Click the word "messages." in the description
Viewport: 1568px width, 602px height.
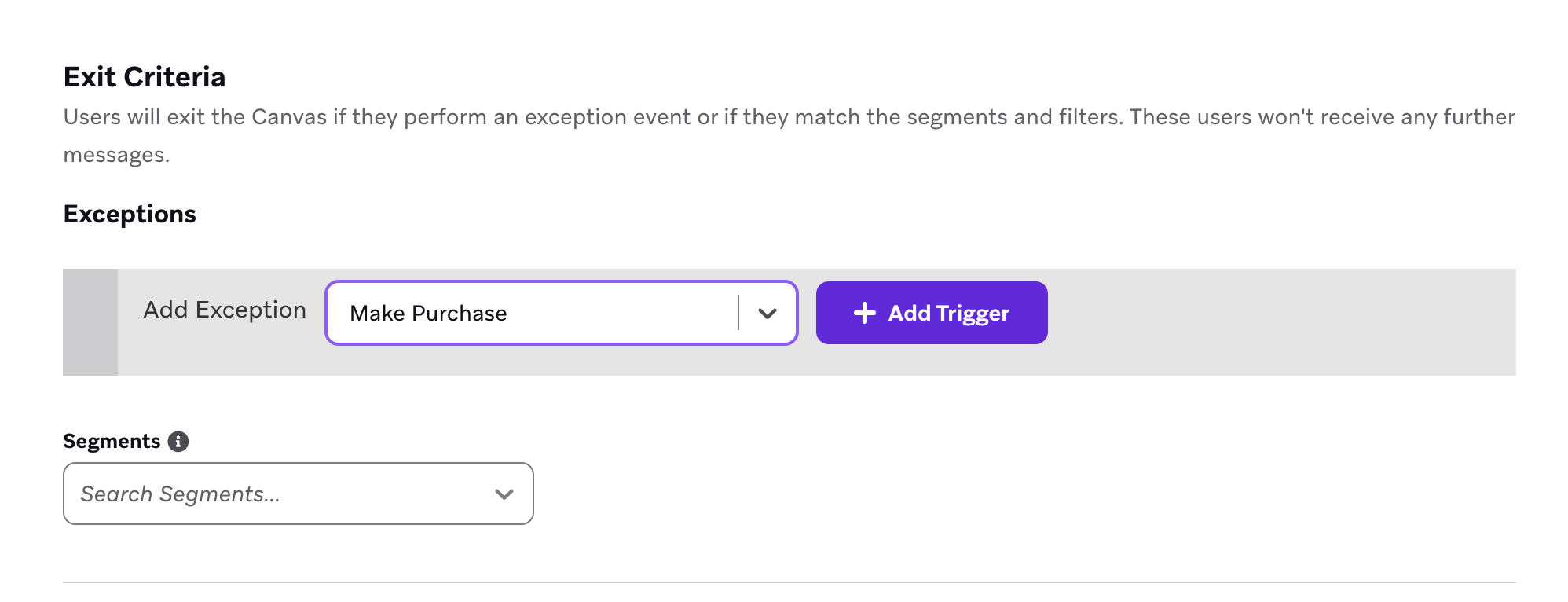[116, 155]
